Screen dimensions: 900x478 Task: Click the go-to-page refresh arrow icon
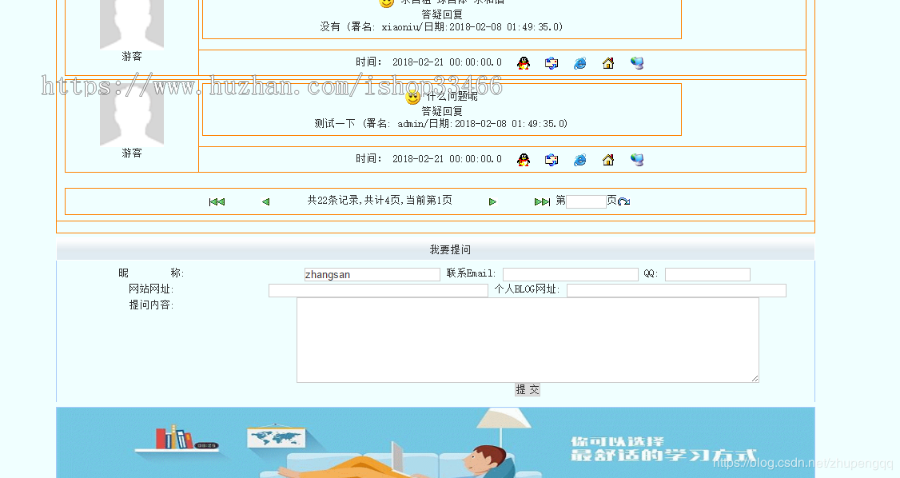tap(624, 201)
